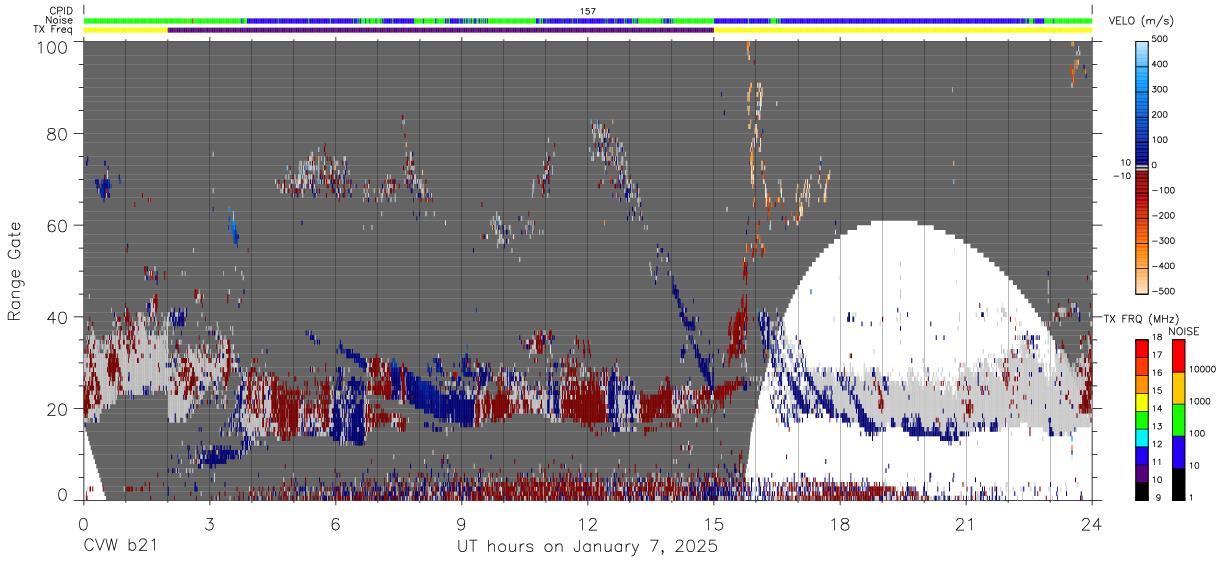The image size is (1228, 567).
Task: Click the NOISE legend title
Action: (x=1183, y=331)
